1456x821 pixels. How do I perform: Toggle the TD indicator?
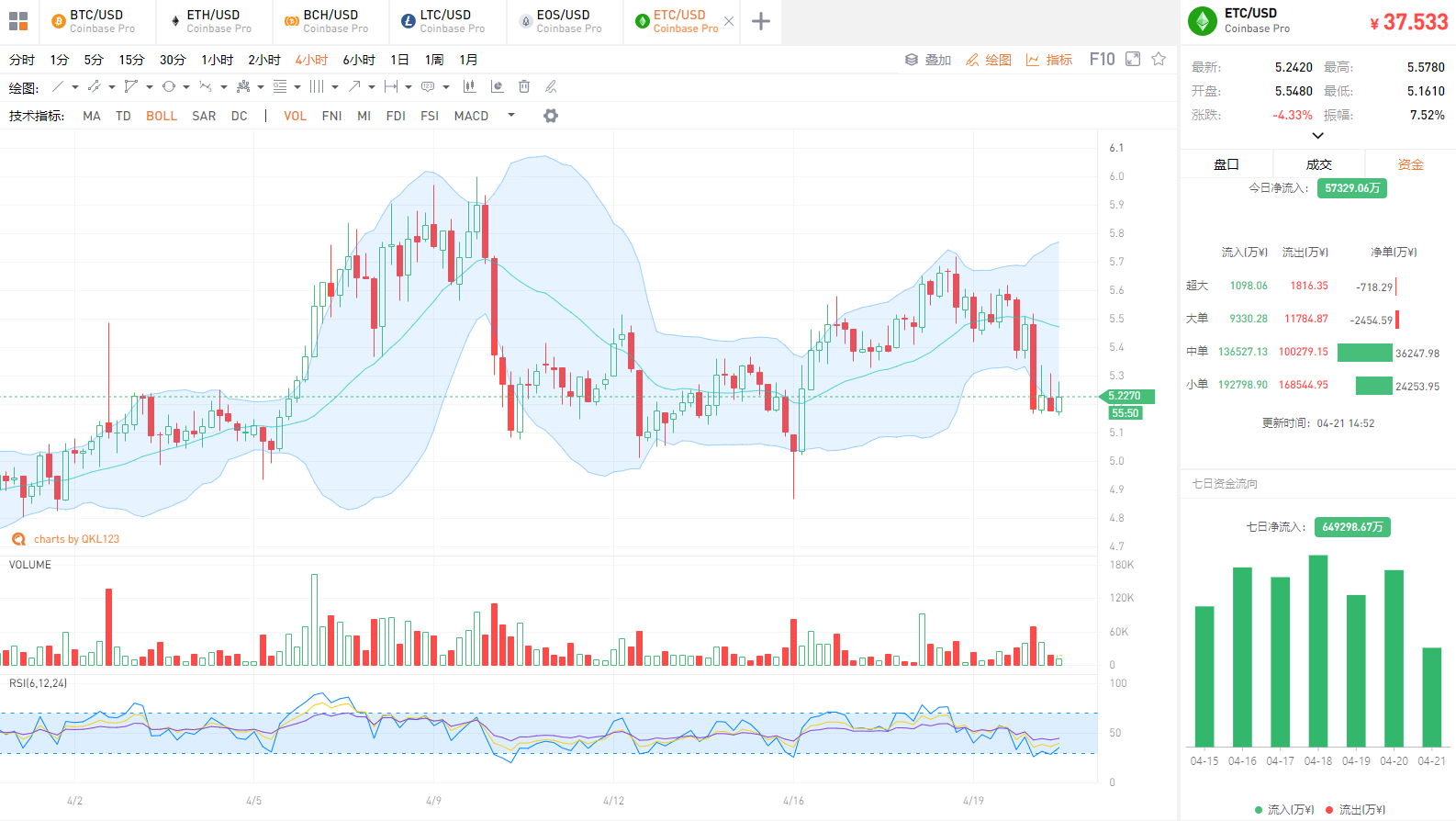click(x=124, y=116)
